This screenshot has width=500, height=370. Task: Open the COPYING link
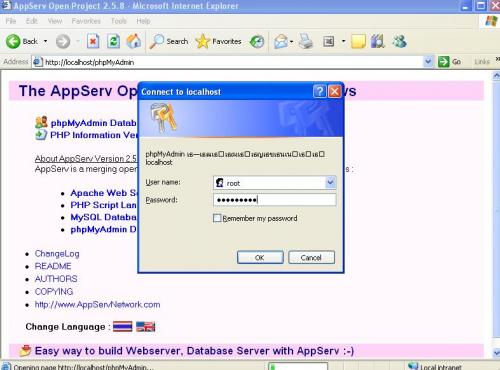(x=54, y=292)
